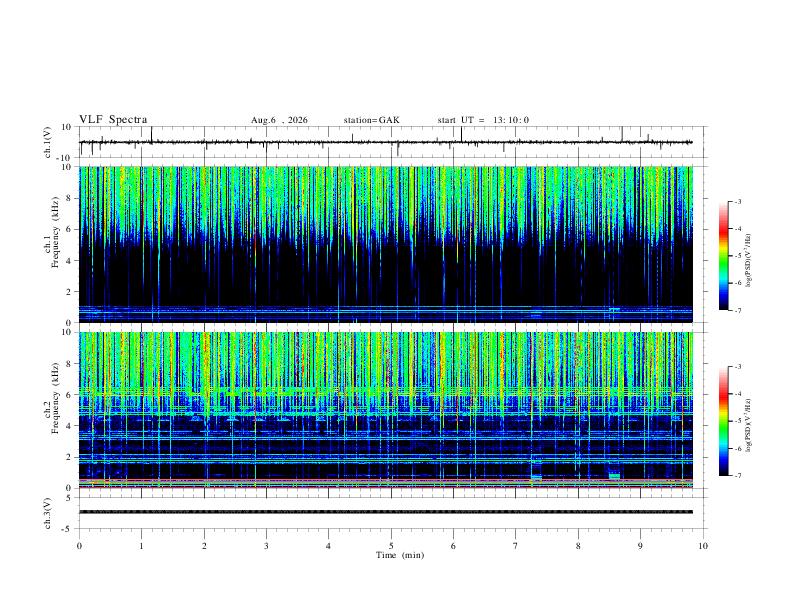Click the station=GAK label
Image resolution: width=792 pixels, height=612 pixels.
coord(371,120)
